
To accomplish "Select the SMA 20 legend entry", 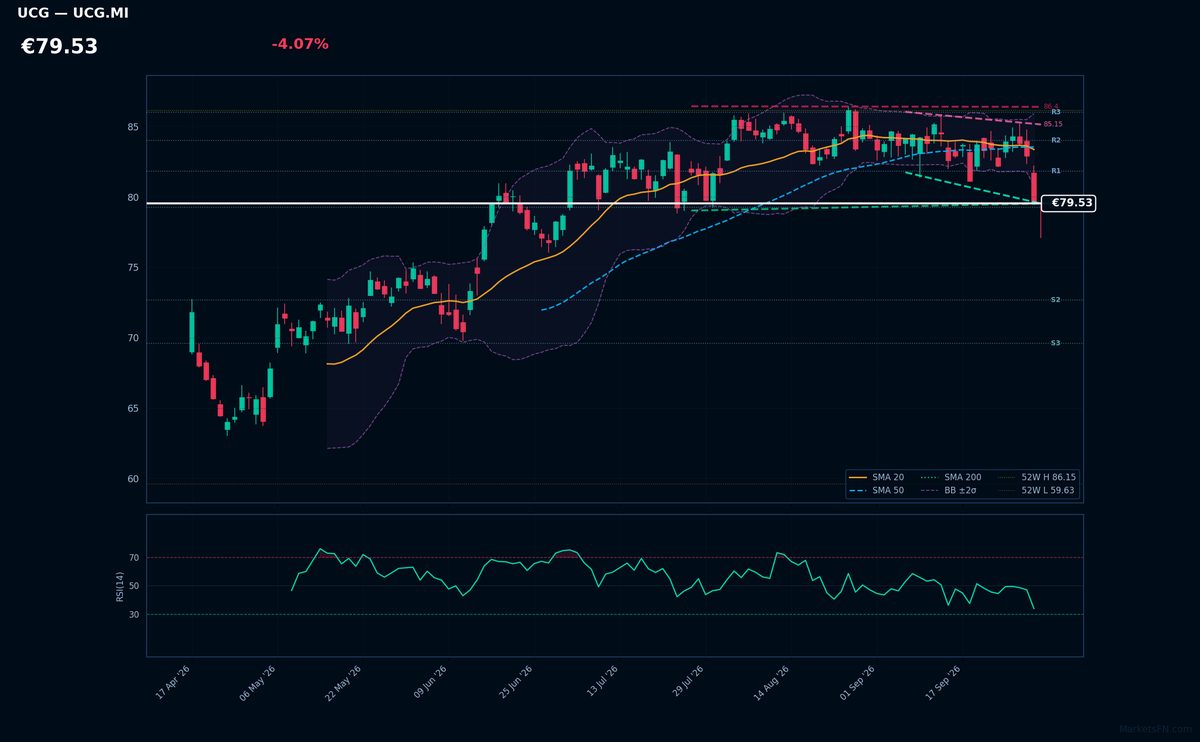I will click(877, 477).
